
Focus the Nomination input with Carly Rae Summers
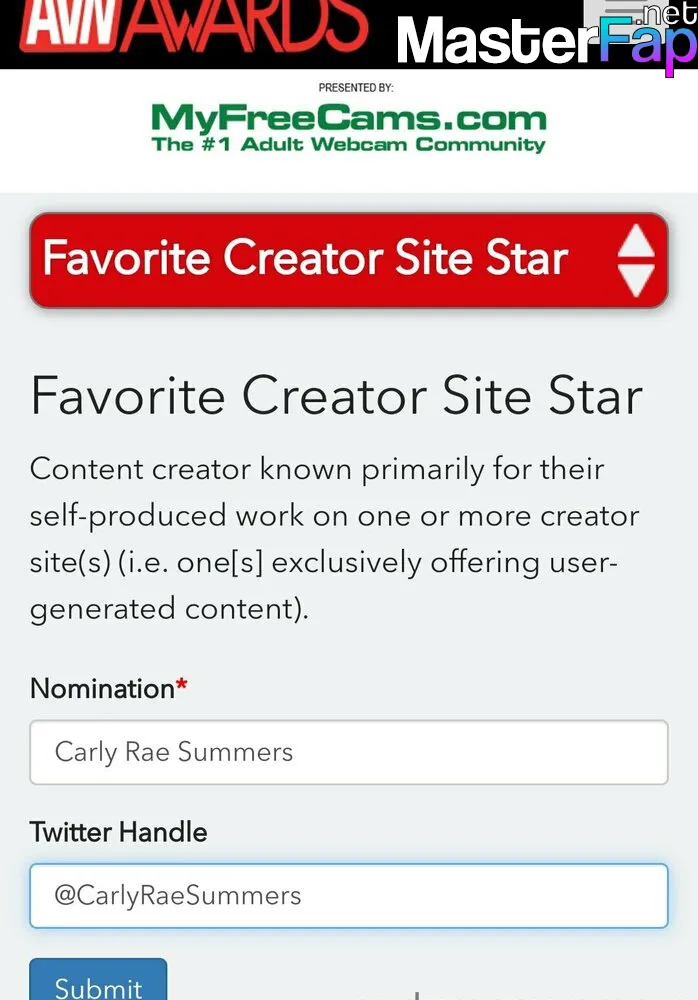coord(348,752)
